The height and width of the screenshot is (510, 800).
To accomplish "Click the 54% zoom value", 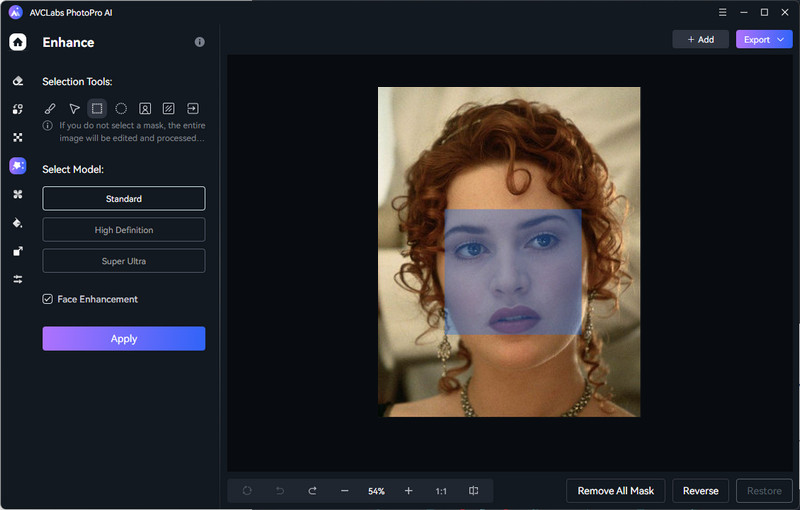I will pos(377,491).
